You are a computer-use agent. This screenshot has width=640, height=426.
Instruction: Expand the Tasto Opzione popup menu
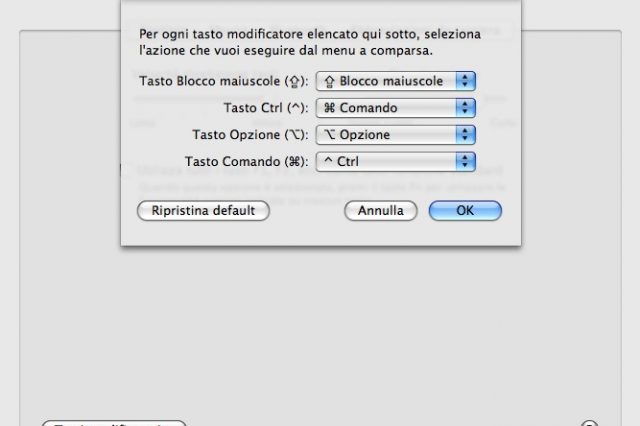pyautogui.click(x=394, y=134)
